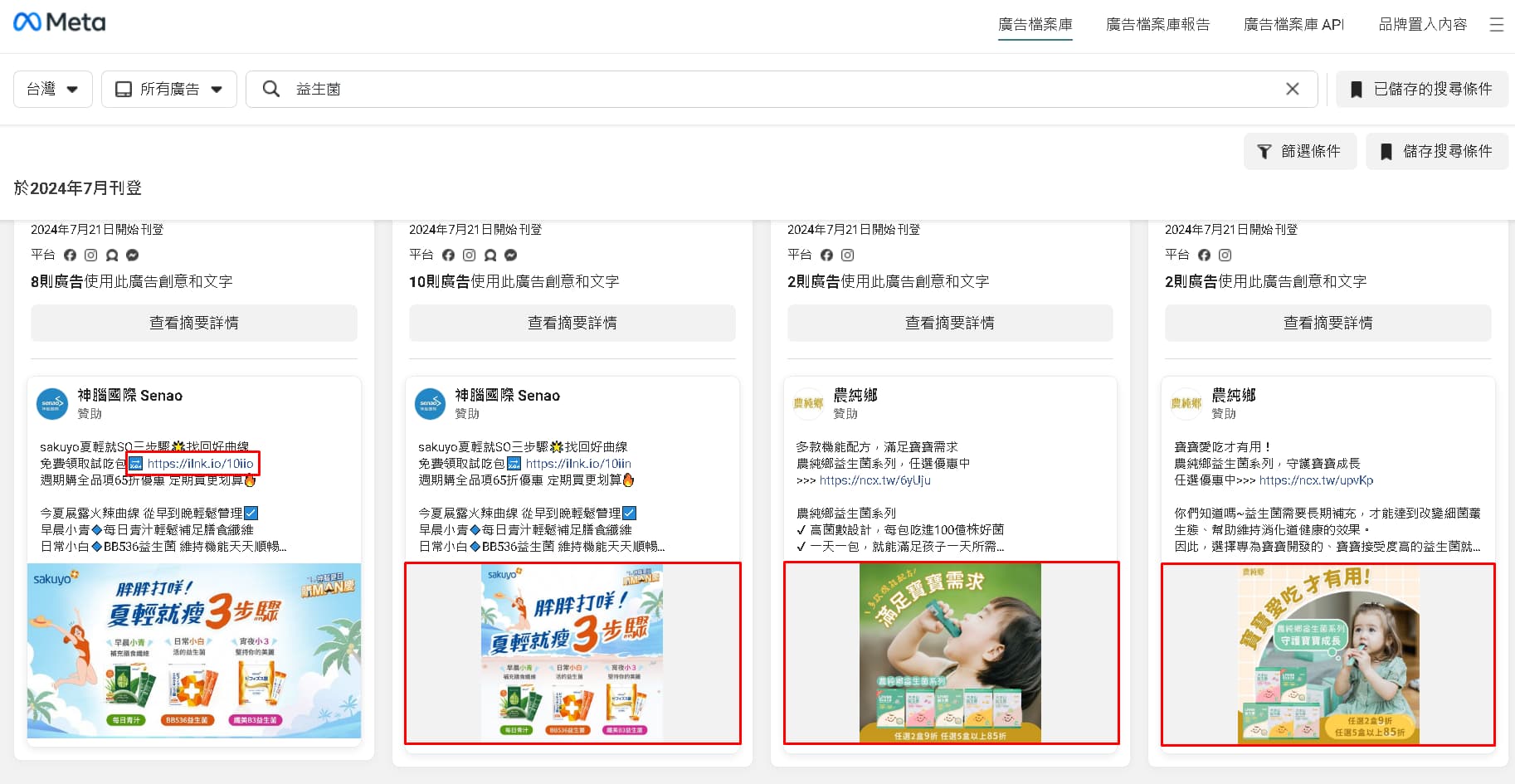Click the Meta logo
The width and height of the screenshot is (1515, 784).
click(x=60, y=22)
